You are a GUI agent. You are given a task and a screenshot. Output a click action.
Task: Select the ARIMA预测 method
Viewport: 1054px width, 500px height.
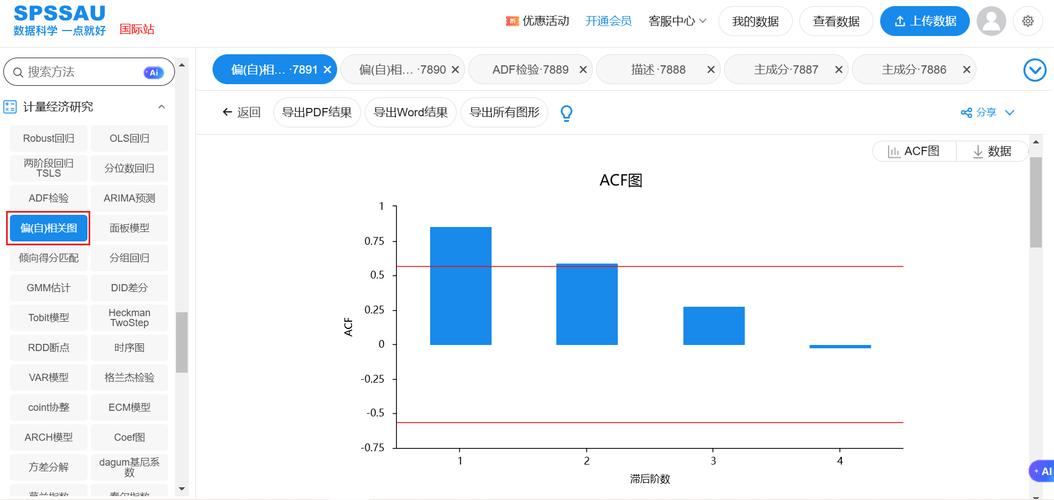(x=129, y=198)
